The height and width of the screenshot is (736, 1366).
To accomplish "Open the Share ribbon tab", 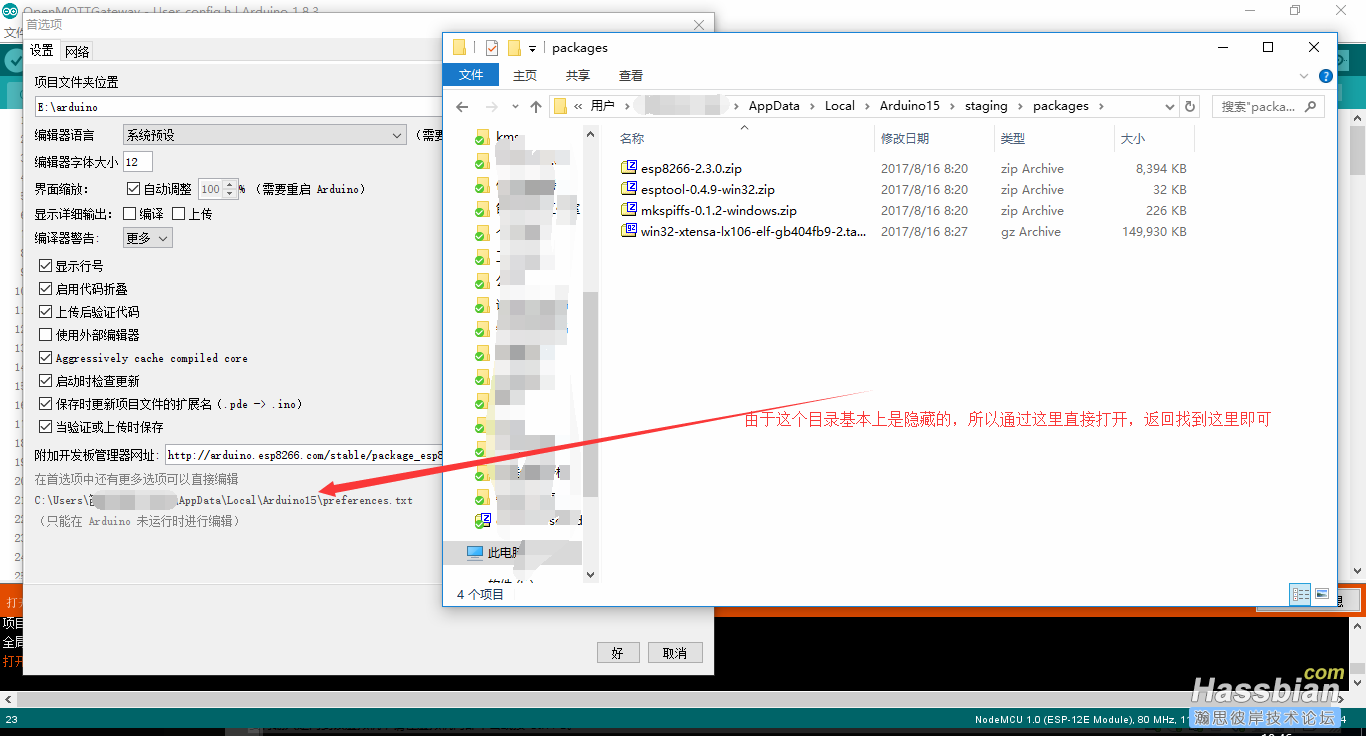I will pyautogui.click(x=577, y=75).
